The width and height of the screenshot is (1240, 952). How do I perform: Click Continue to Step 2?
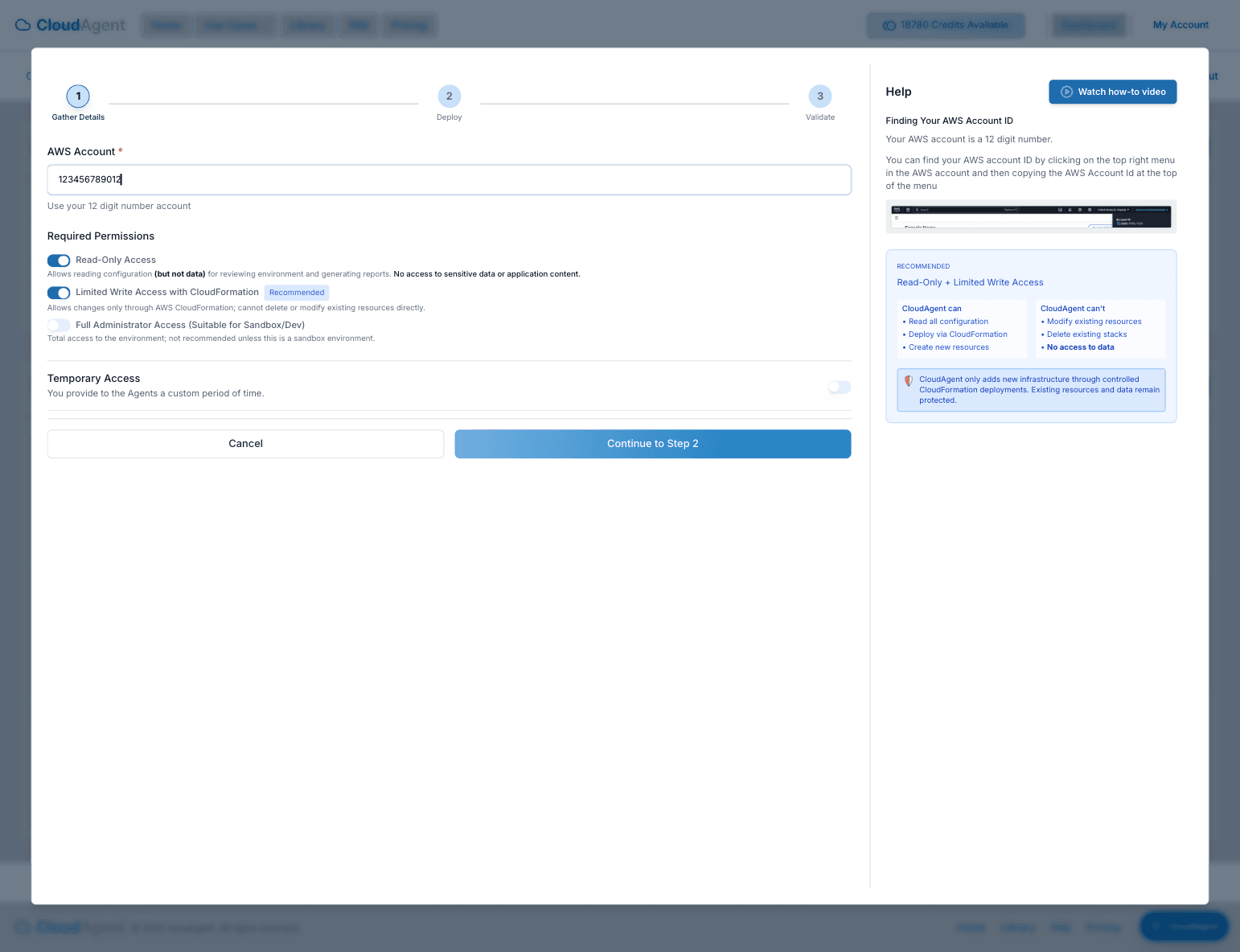tap(652, 443)
